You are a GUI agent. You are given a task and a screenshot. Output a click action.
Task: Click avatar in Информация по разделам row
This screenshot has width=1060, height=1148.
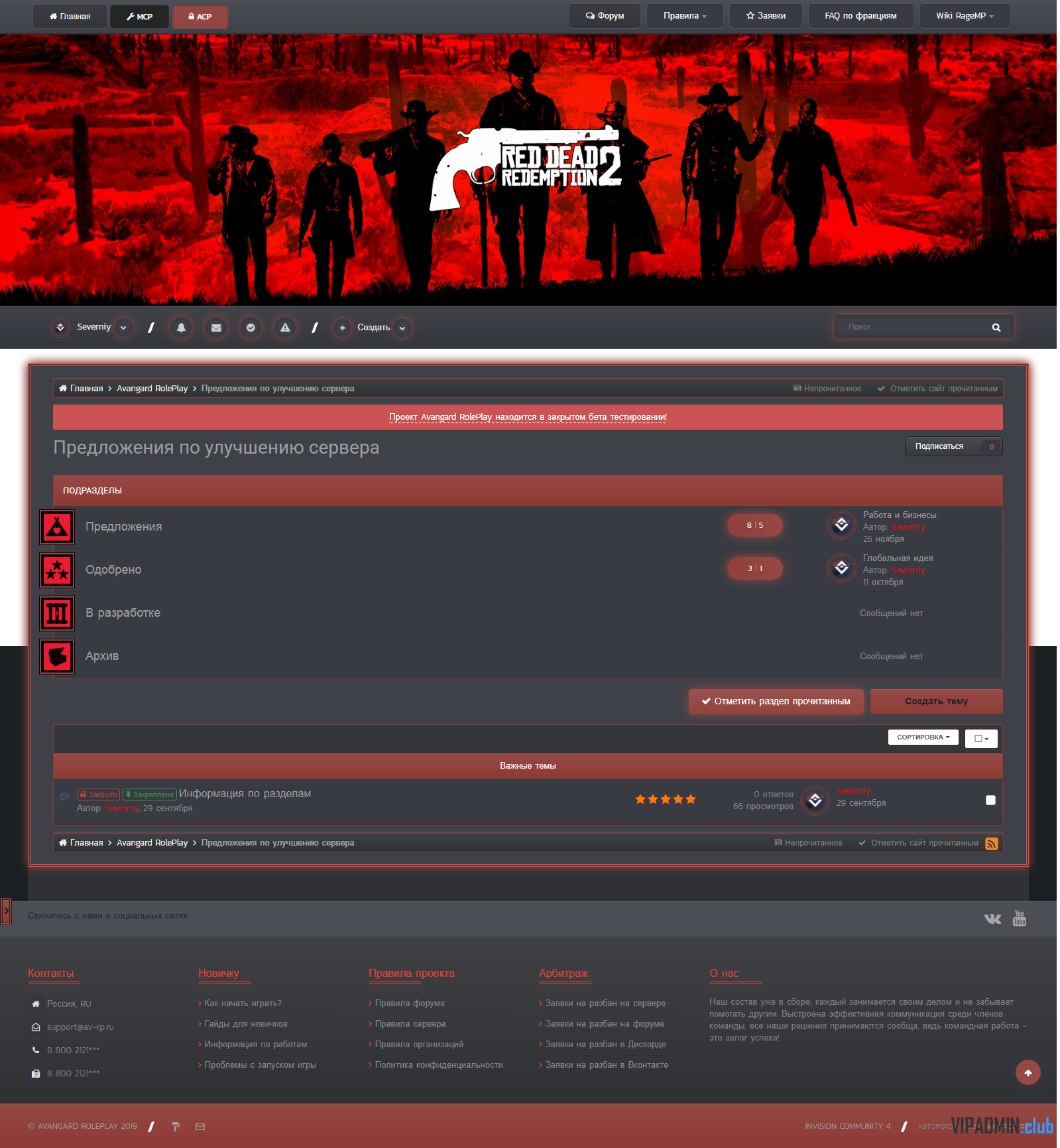pos(815,800)
